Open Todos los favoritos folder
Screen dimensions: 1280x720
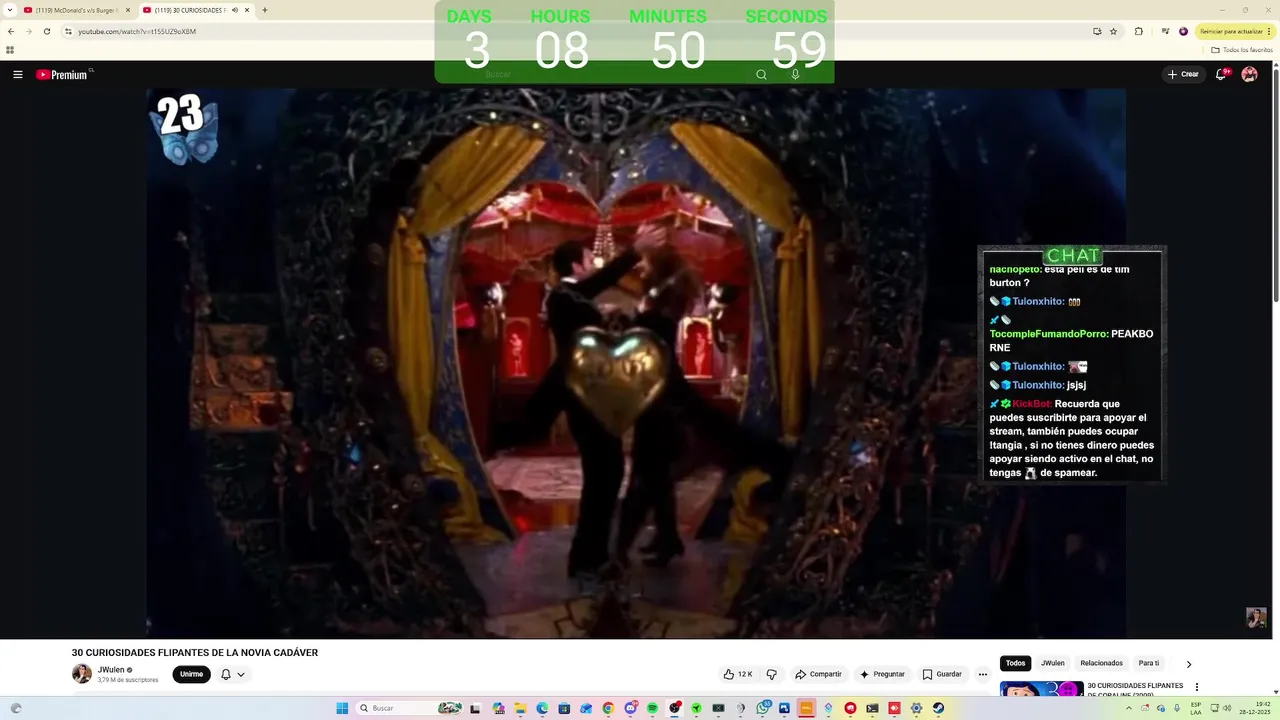[x=1242, y=50]
